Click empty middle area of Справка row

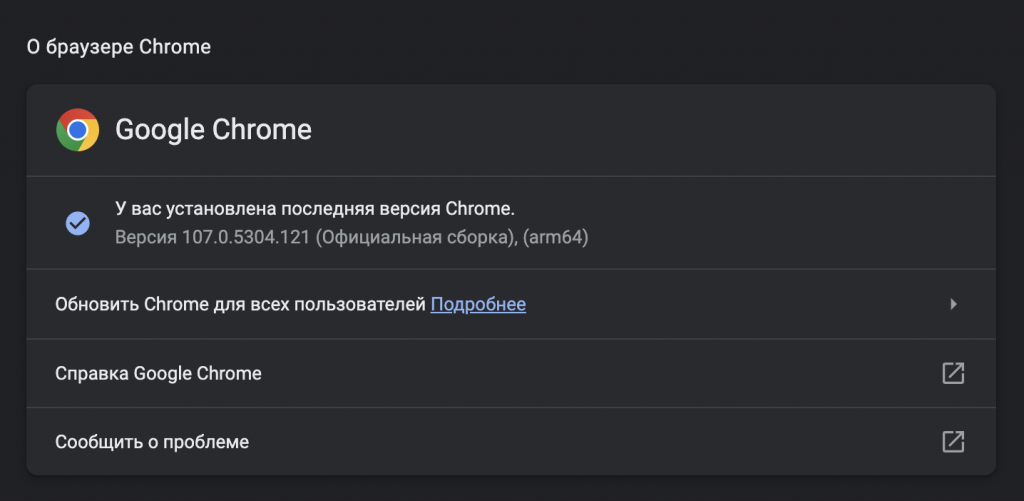pyautogui.click(x=600, y=373)
